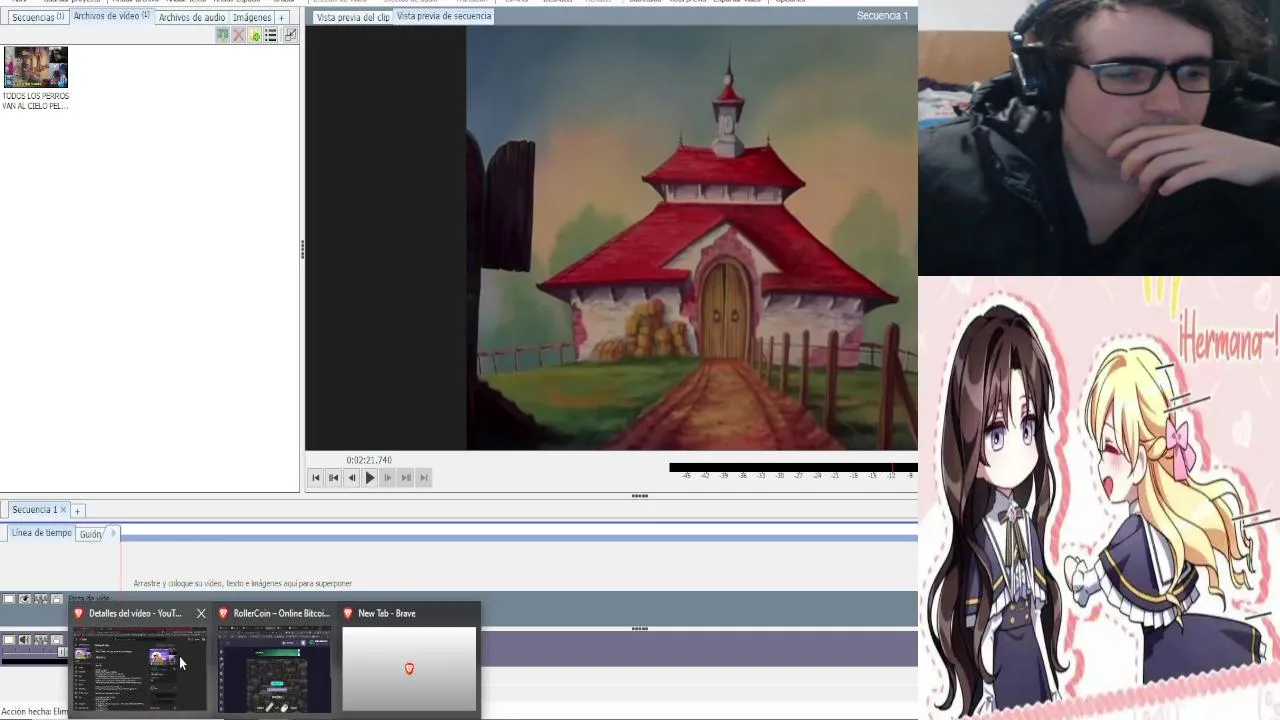
Task: Open Detalles del video YouTube window preview
Action: (x=140, y=669)
